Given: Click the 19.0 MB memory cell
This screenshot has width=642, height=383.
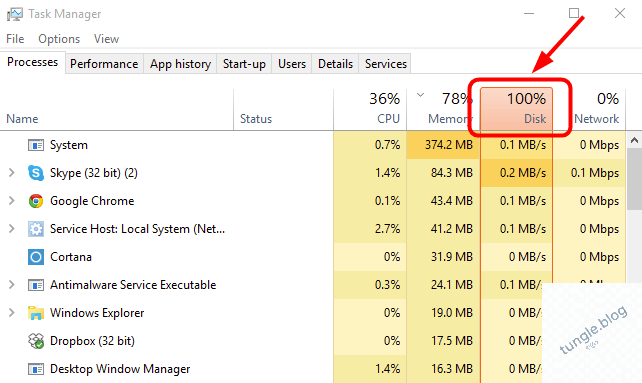Looking at the screenshot, I should tap(443, 313).
